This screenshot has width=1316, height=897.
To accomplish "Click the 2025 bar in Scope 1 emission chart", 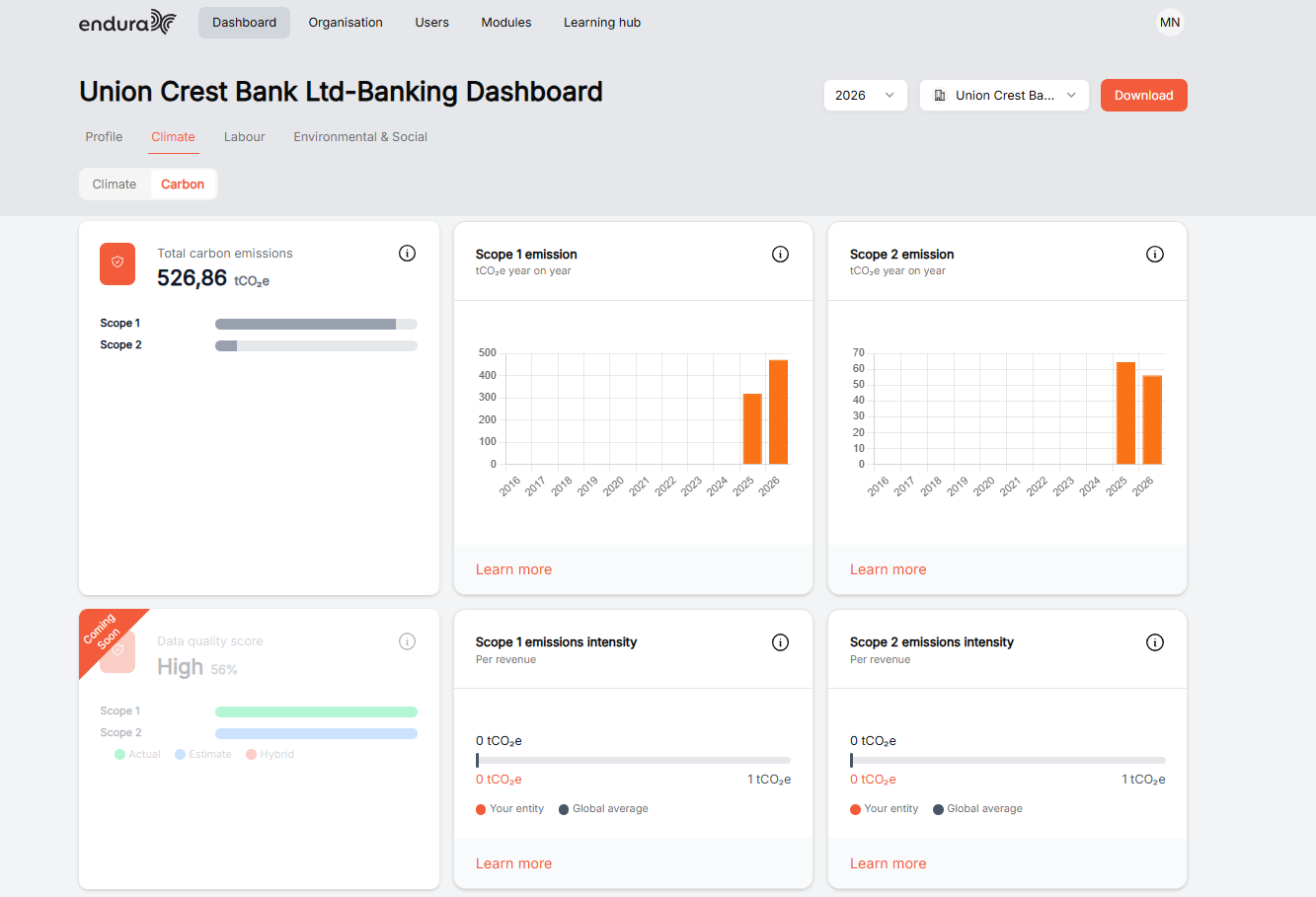I will point(752,428).
